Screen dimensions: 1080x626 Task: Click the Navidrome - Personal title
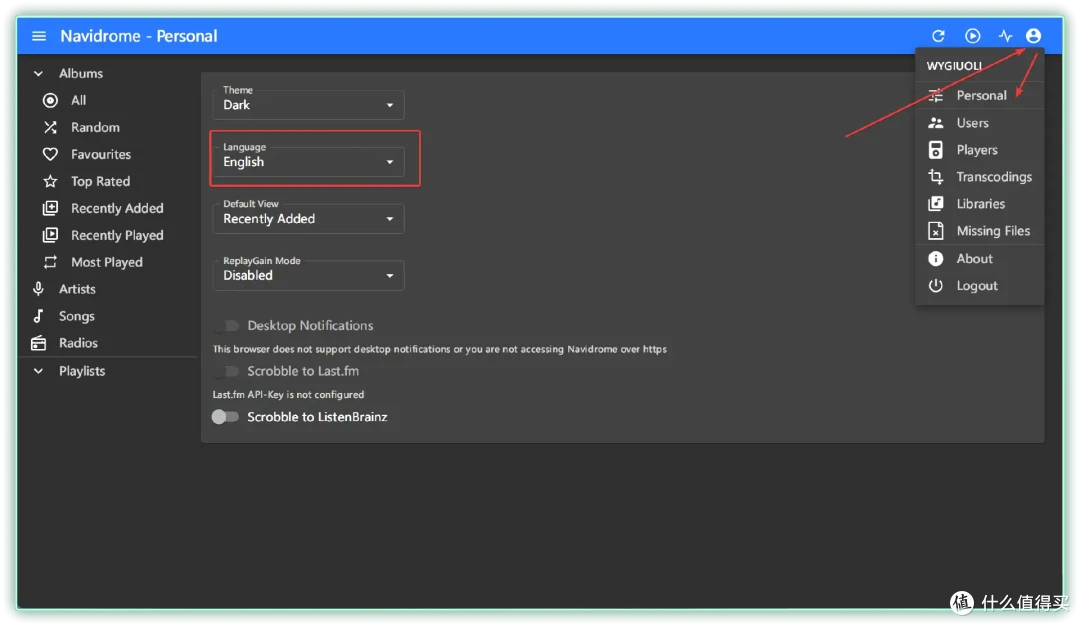[x=138, y=36]
